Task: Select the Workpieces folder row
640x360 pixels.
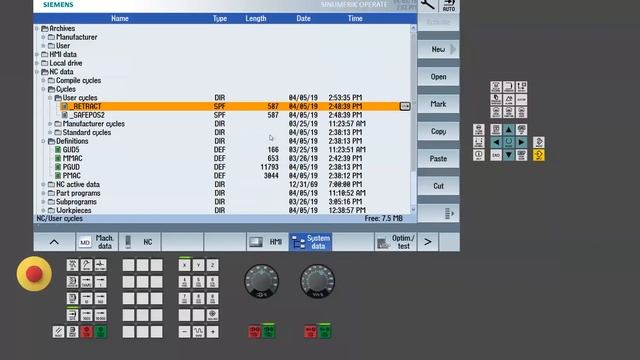Action: [x=229, y=210]
